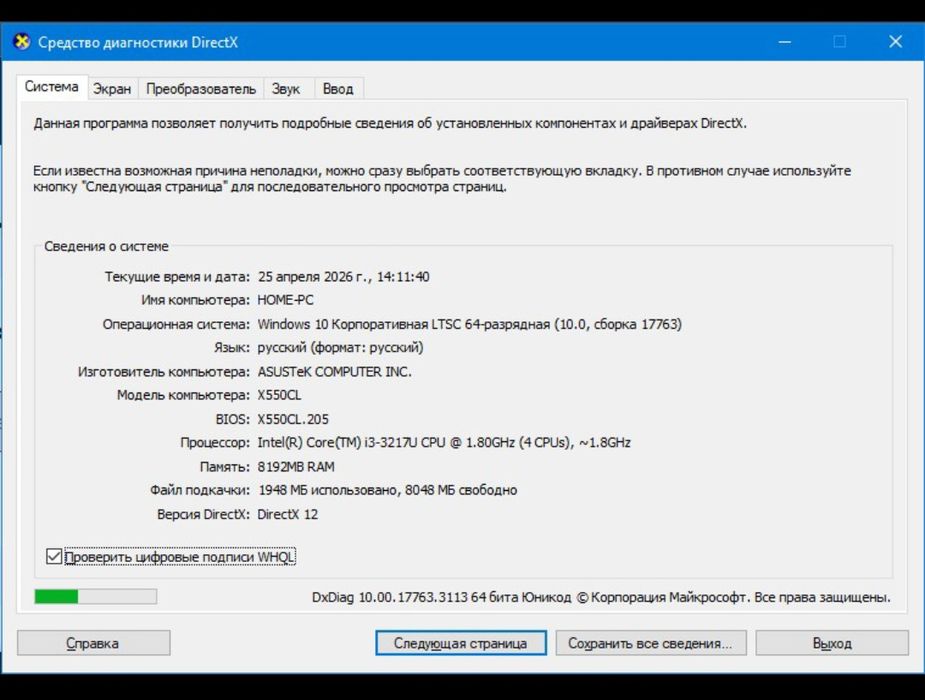Click DirectX version value DirectX 12
This screenshot has height=700, width=925.
(287, 514)
